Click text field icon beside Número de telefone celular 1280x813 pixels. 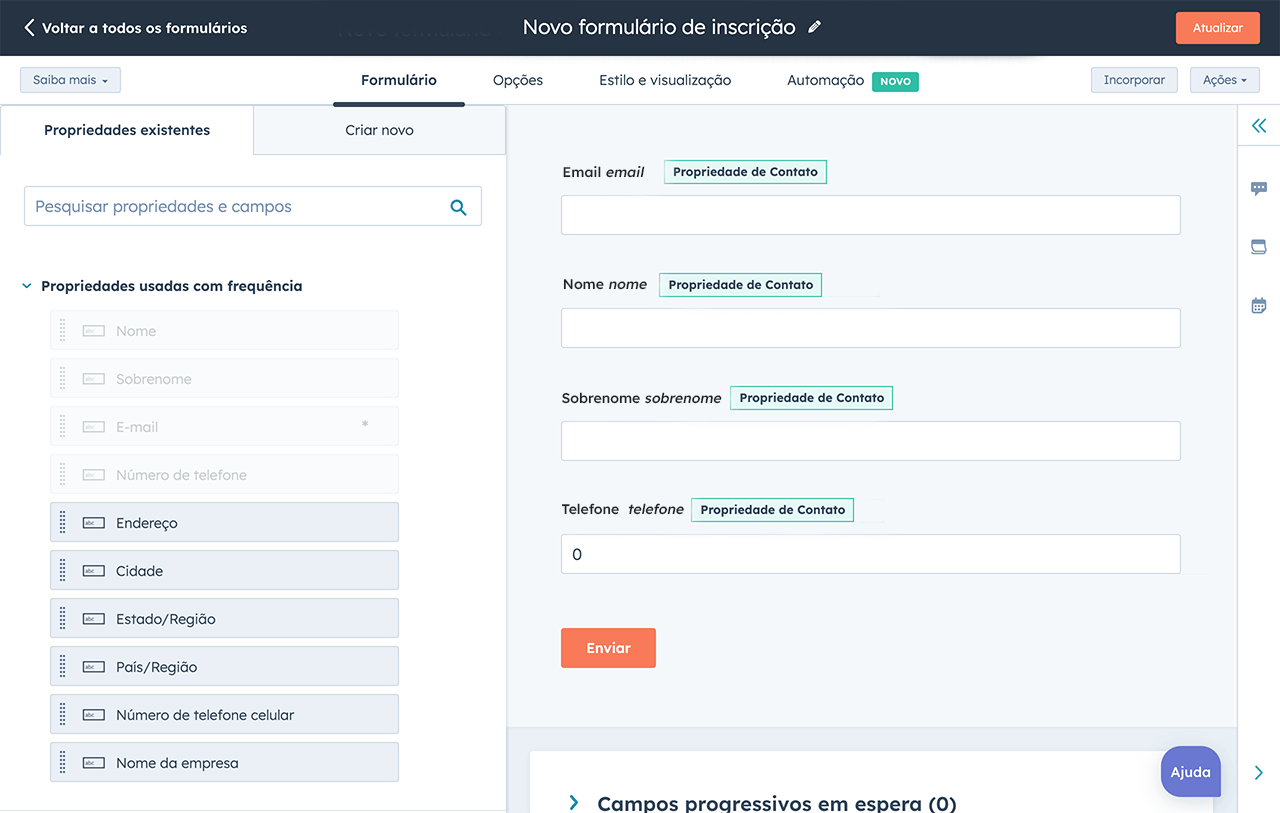[93, 715]
